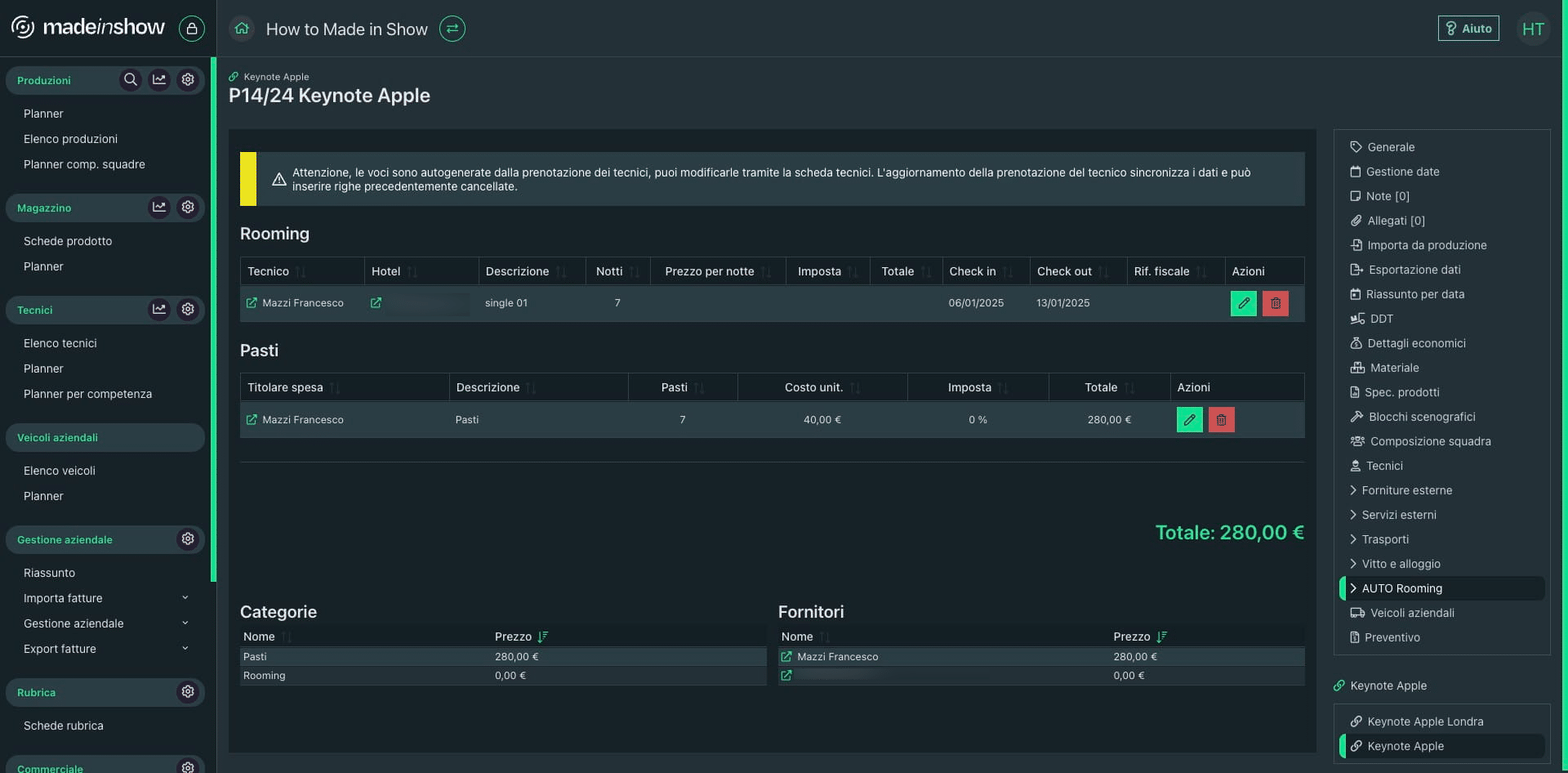Click the madeinshow logo

[88, 28]
